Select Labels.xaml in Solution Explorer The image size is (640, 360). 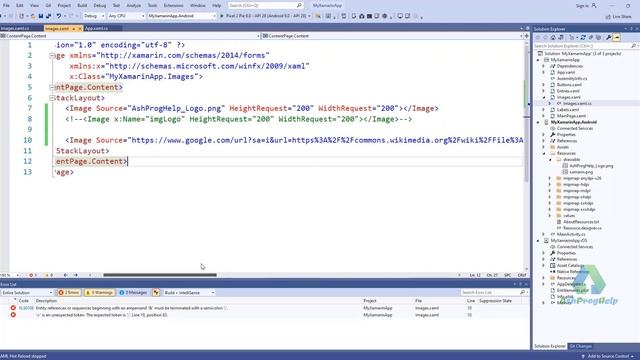[568, 110]
